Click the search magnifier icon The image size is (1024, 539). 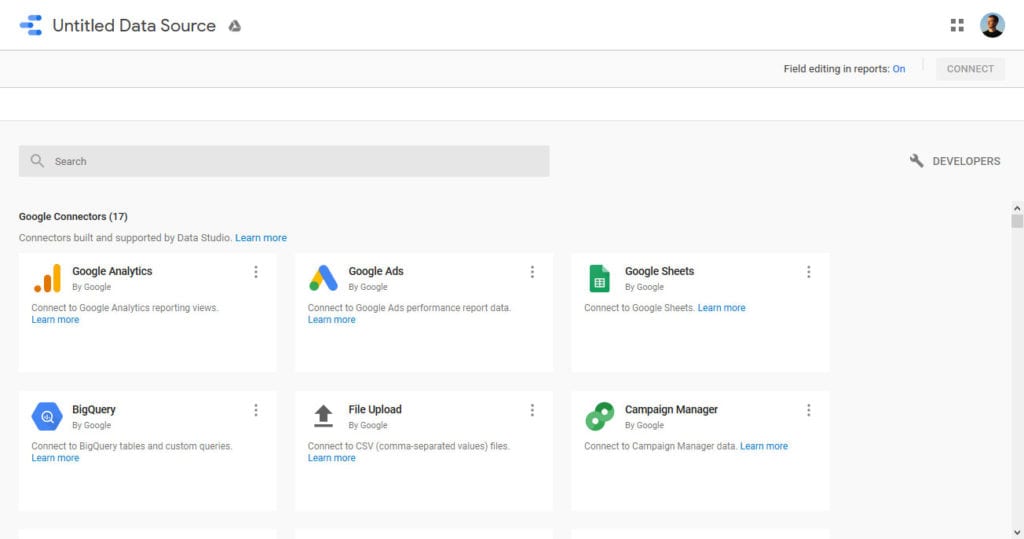[37, 161]
